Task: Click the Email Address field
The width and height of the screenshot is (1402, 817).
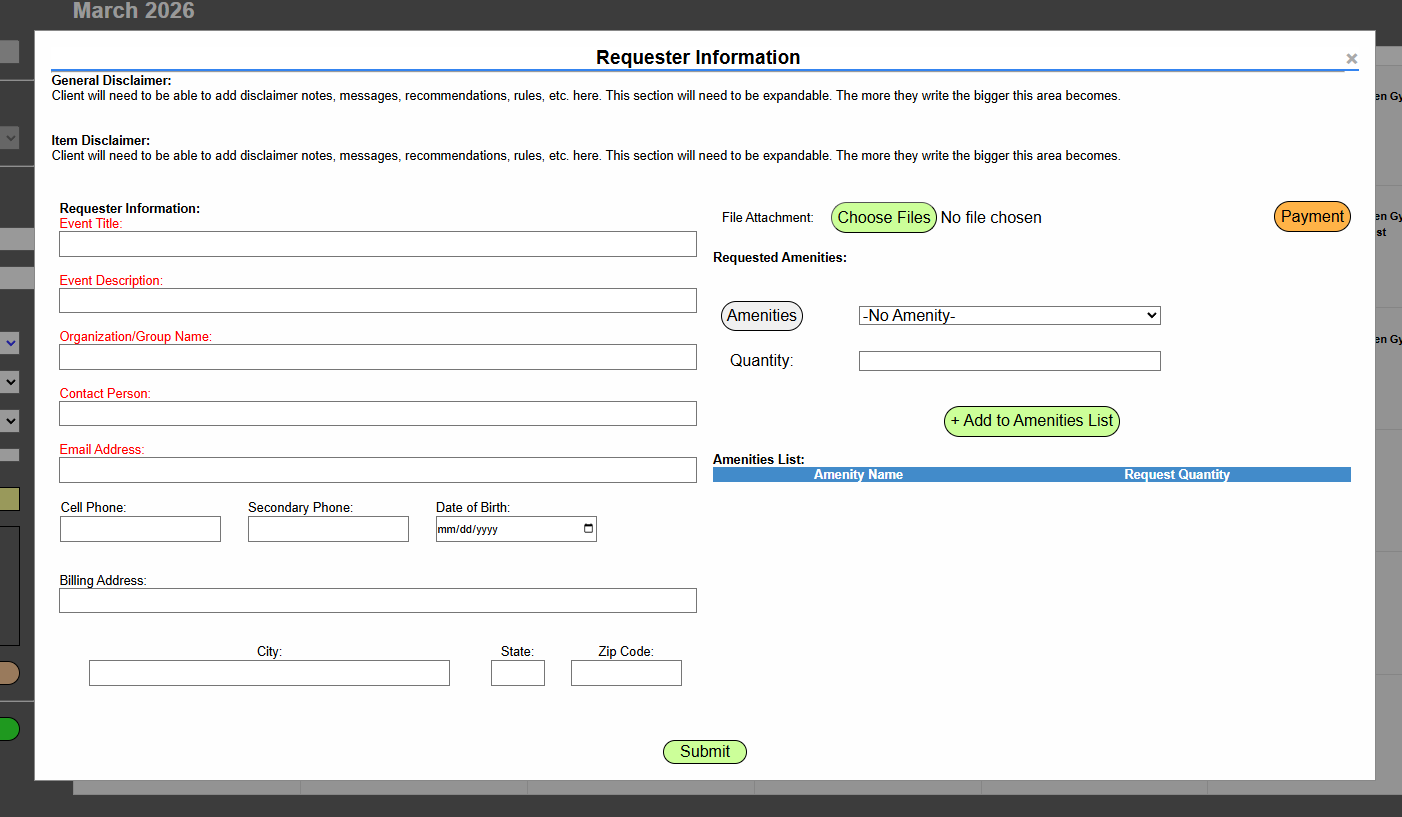Action: 377,470
